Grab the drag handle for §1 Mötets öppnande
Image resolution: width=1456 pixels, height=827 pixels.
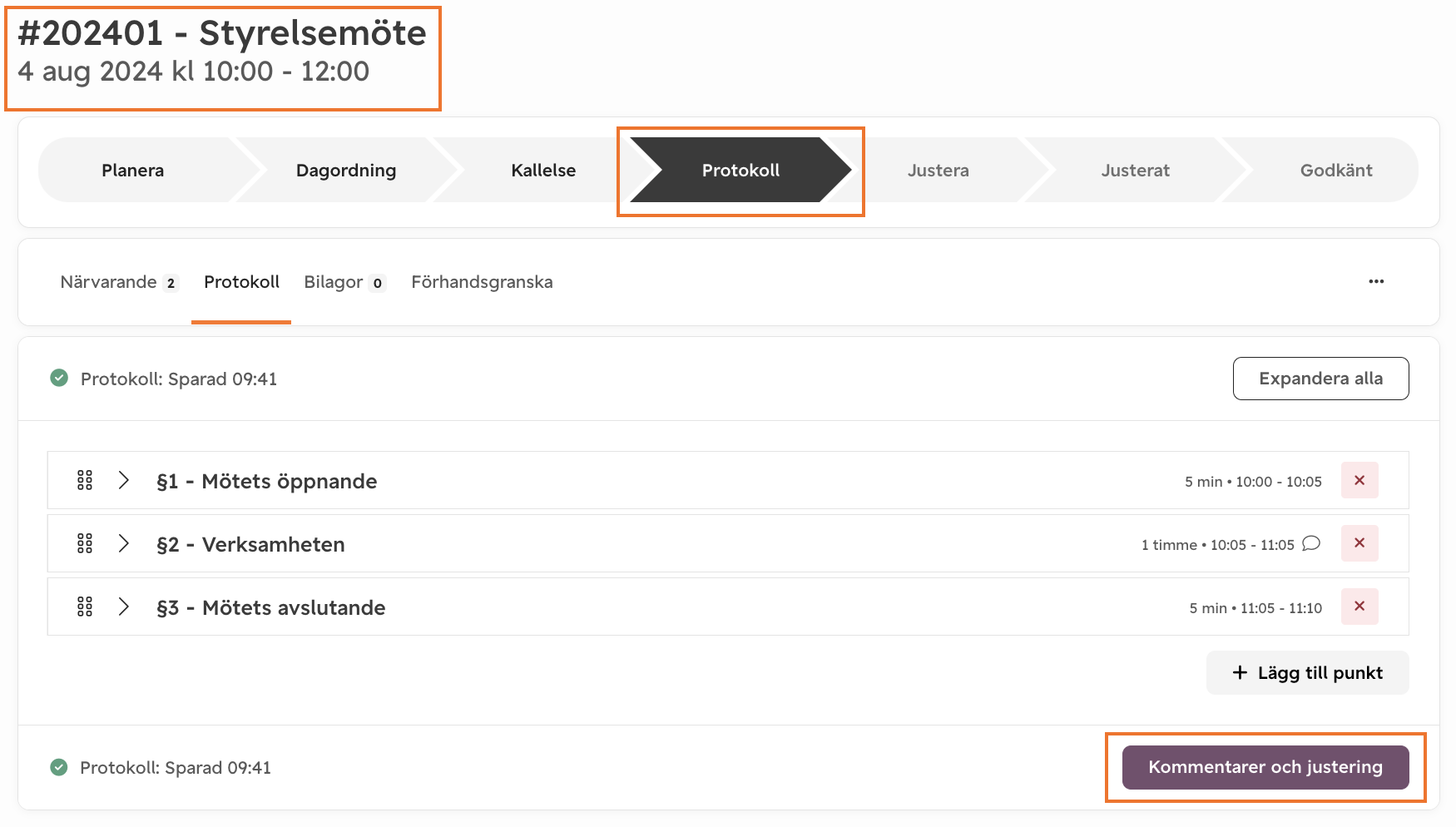(x=85, y=480)
